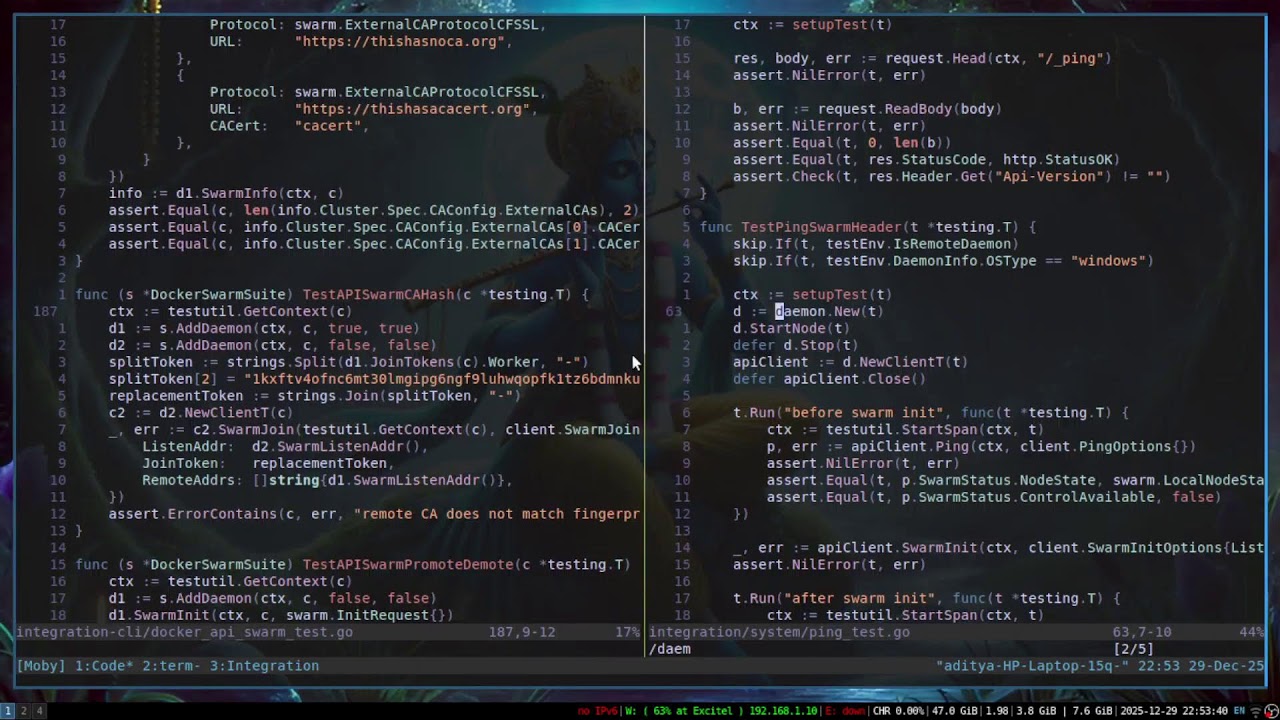Viewport: 1280px width, 720px height.
Task: Click t.Run("after swarm init") line
Action: [926, 598]
